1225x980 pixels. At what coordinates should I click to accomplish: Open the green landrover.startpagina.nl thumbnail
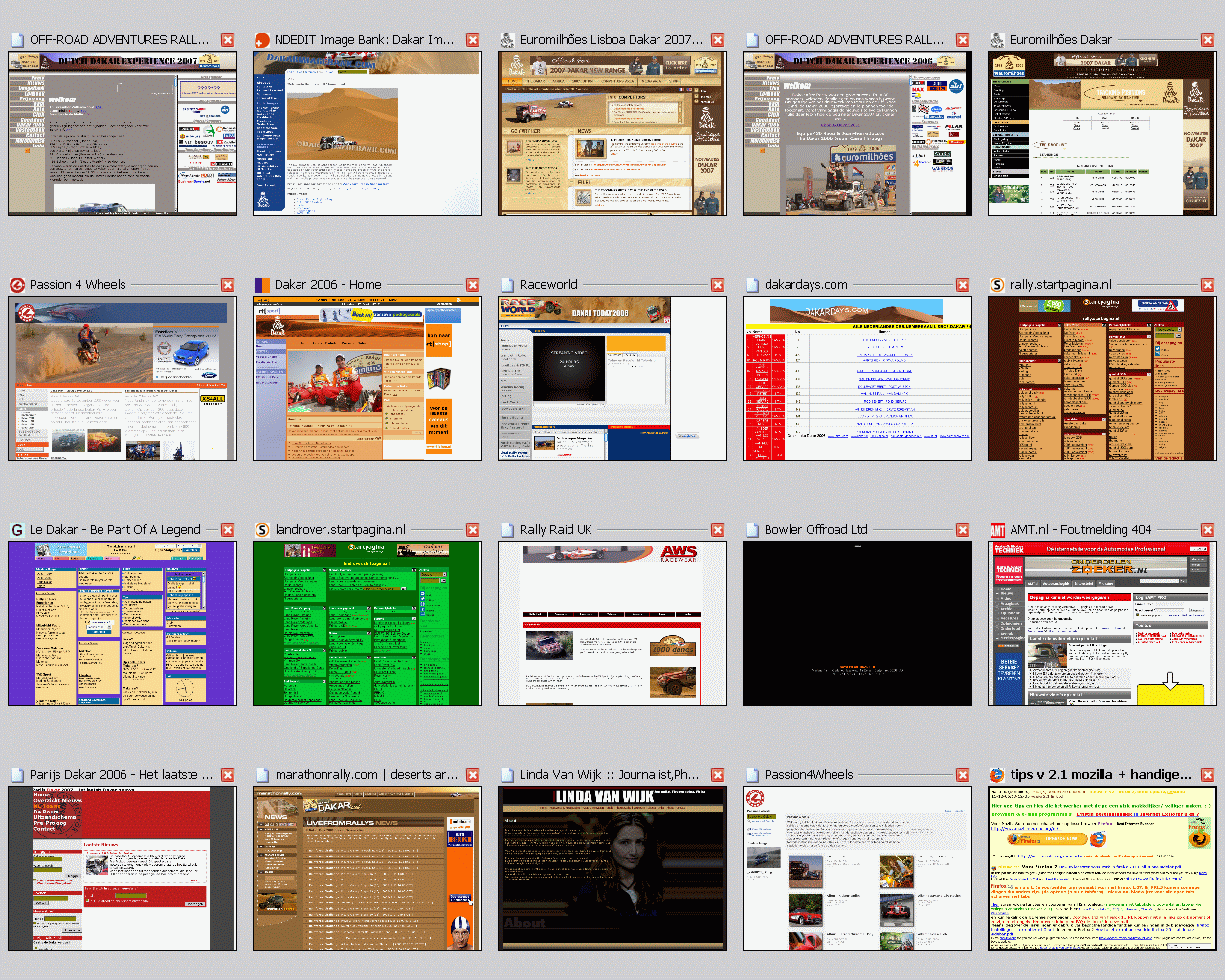coord(367,624)
